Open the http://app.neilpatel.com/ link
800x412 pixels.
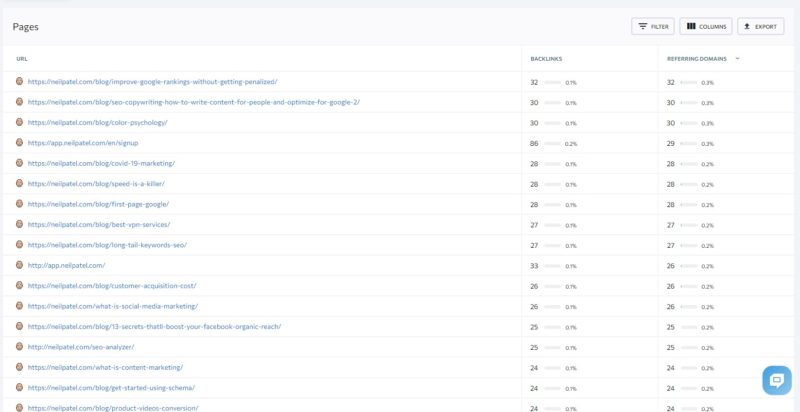pyautogui.click(x=66, y=265)
